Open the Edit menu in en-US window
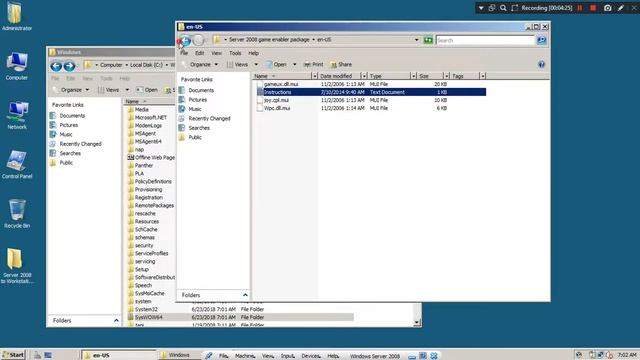 click(x=199, y=53)
